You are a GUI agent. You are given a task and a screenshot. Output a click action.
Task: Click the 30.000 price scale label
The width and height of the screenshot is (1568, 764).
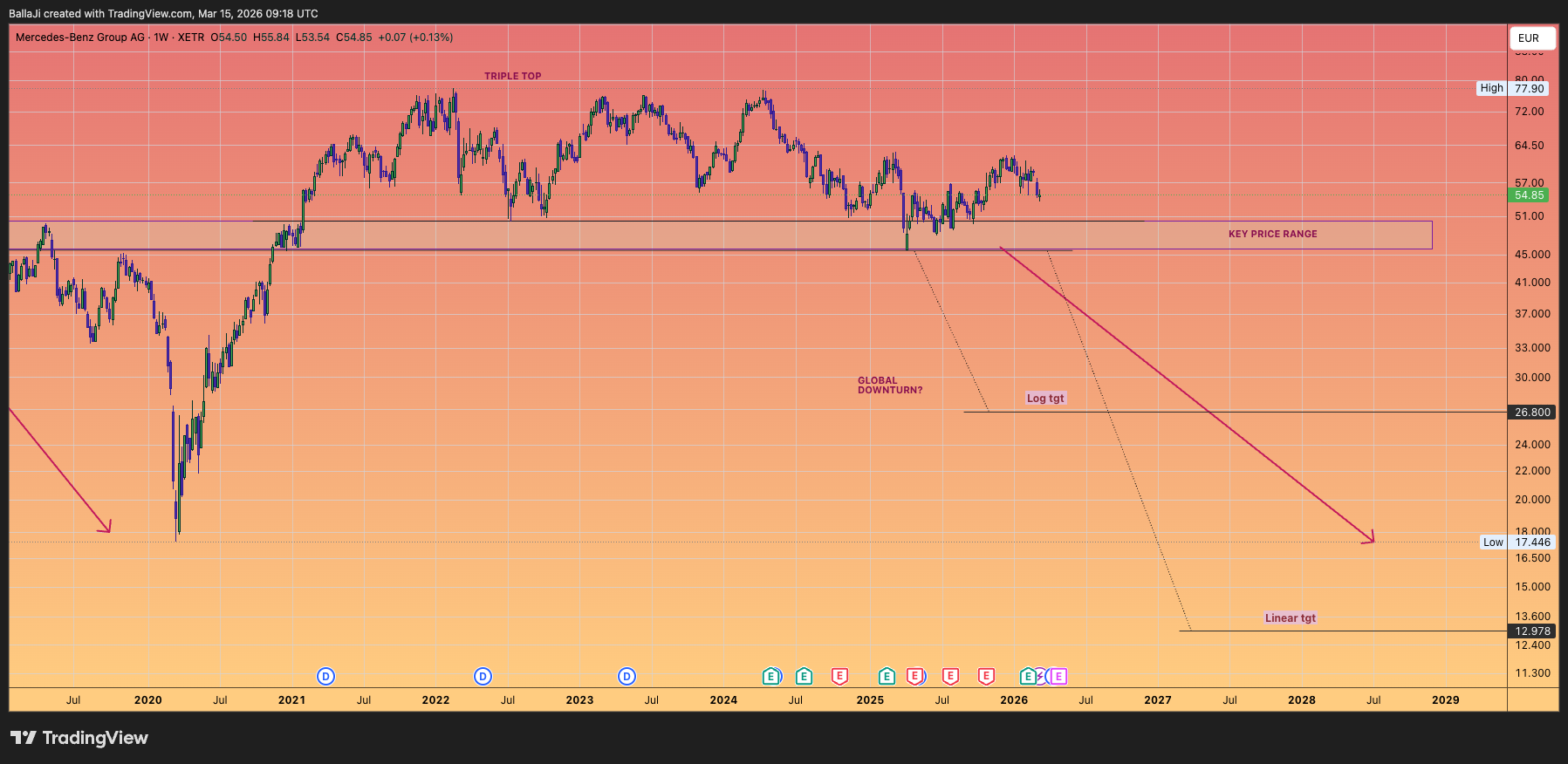[1532, 378]
